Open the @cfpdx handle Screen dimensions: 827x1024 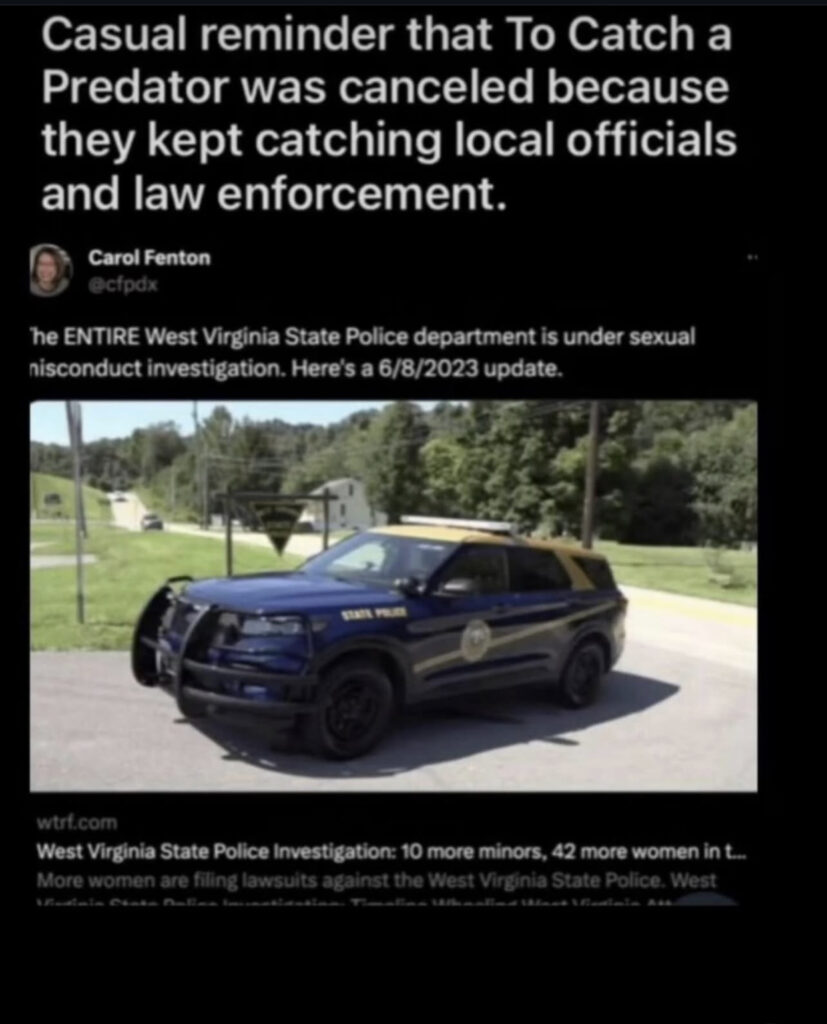[x=123, y=285]
